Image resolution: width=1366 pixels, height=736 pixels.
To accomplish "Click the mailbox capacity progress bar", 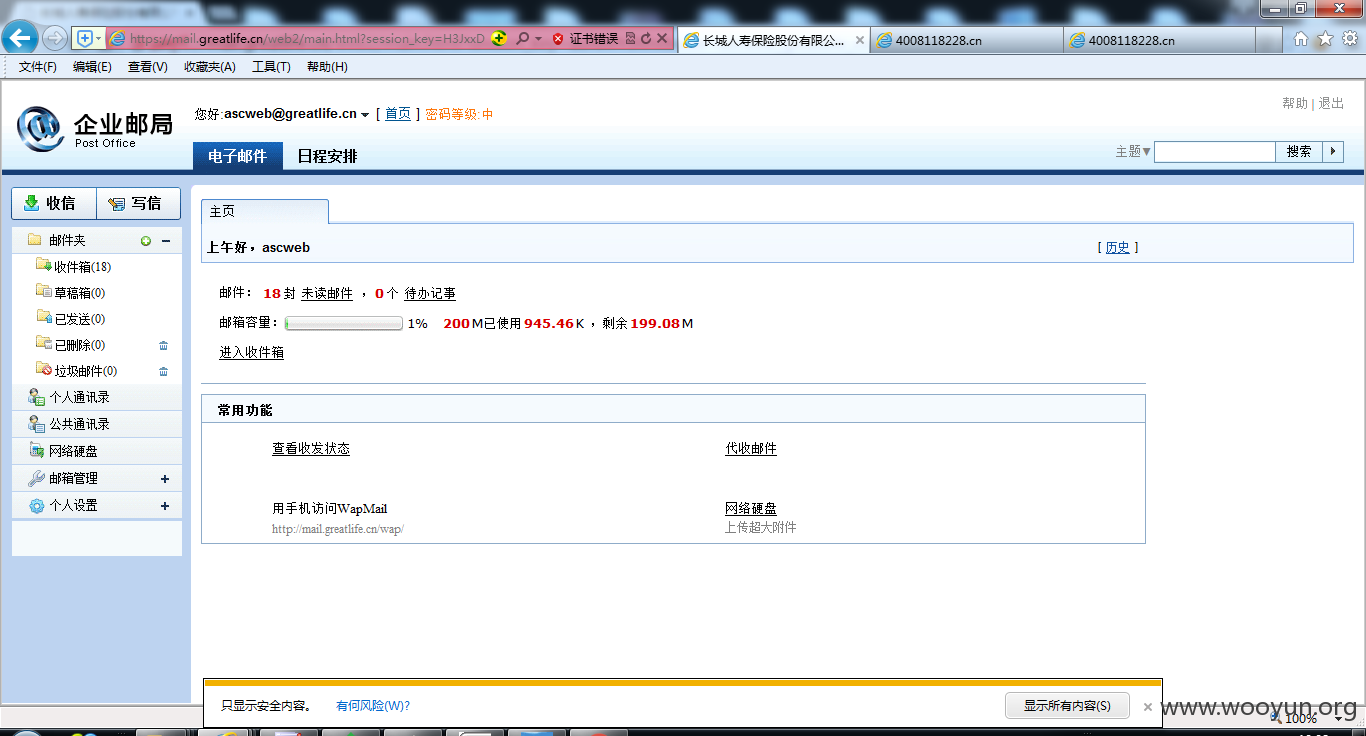I will (x=343, y=323).
